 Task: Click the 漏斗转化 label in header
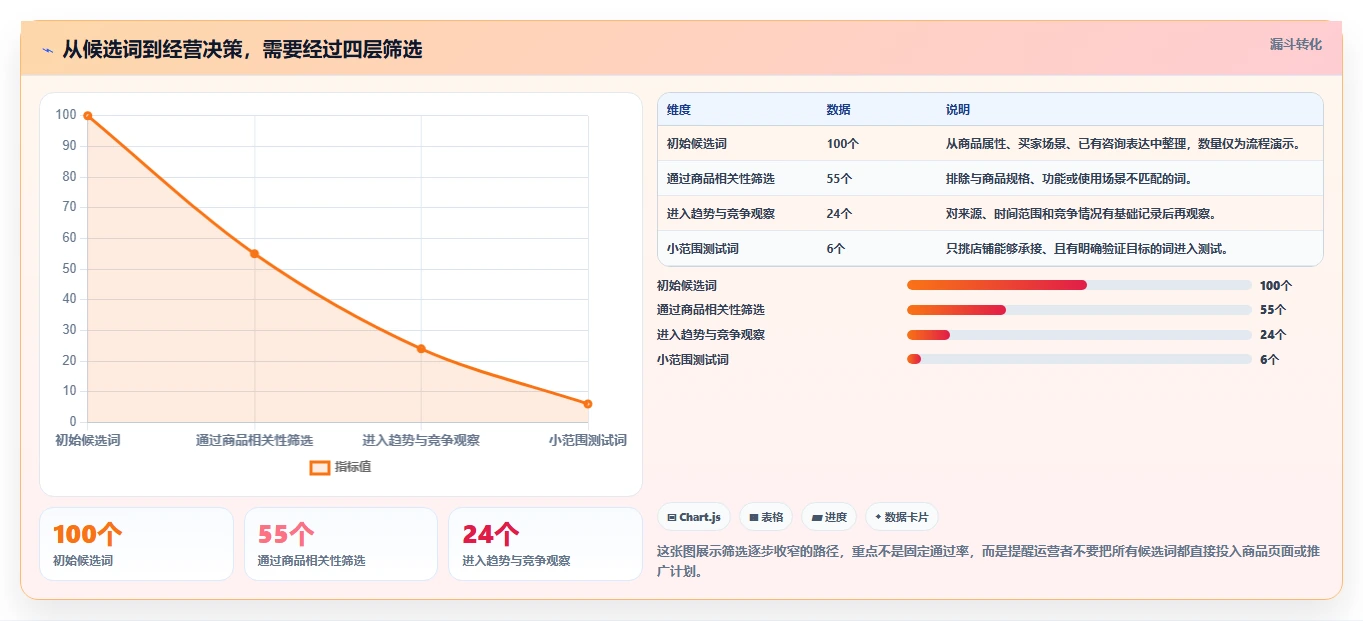click(1295, 45)
